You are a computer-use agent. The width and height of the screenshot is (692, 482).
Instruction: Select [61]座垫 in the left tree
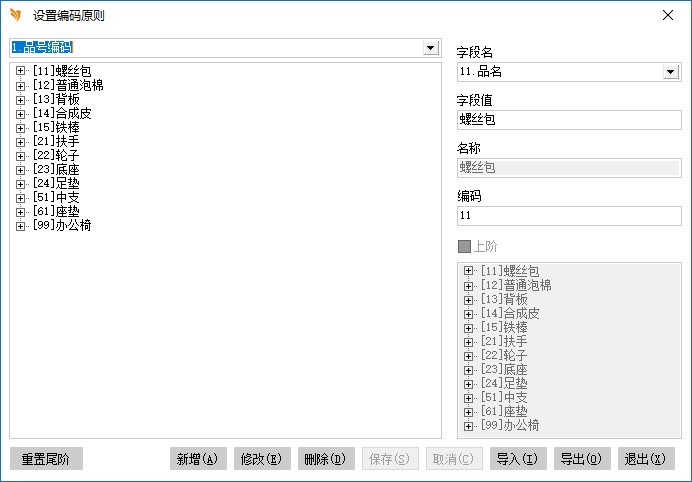click(x=57, y=211)
